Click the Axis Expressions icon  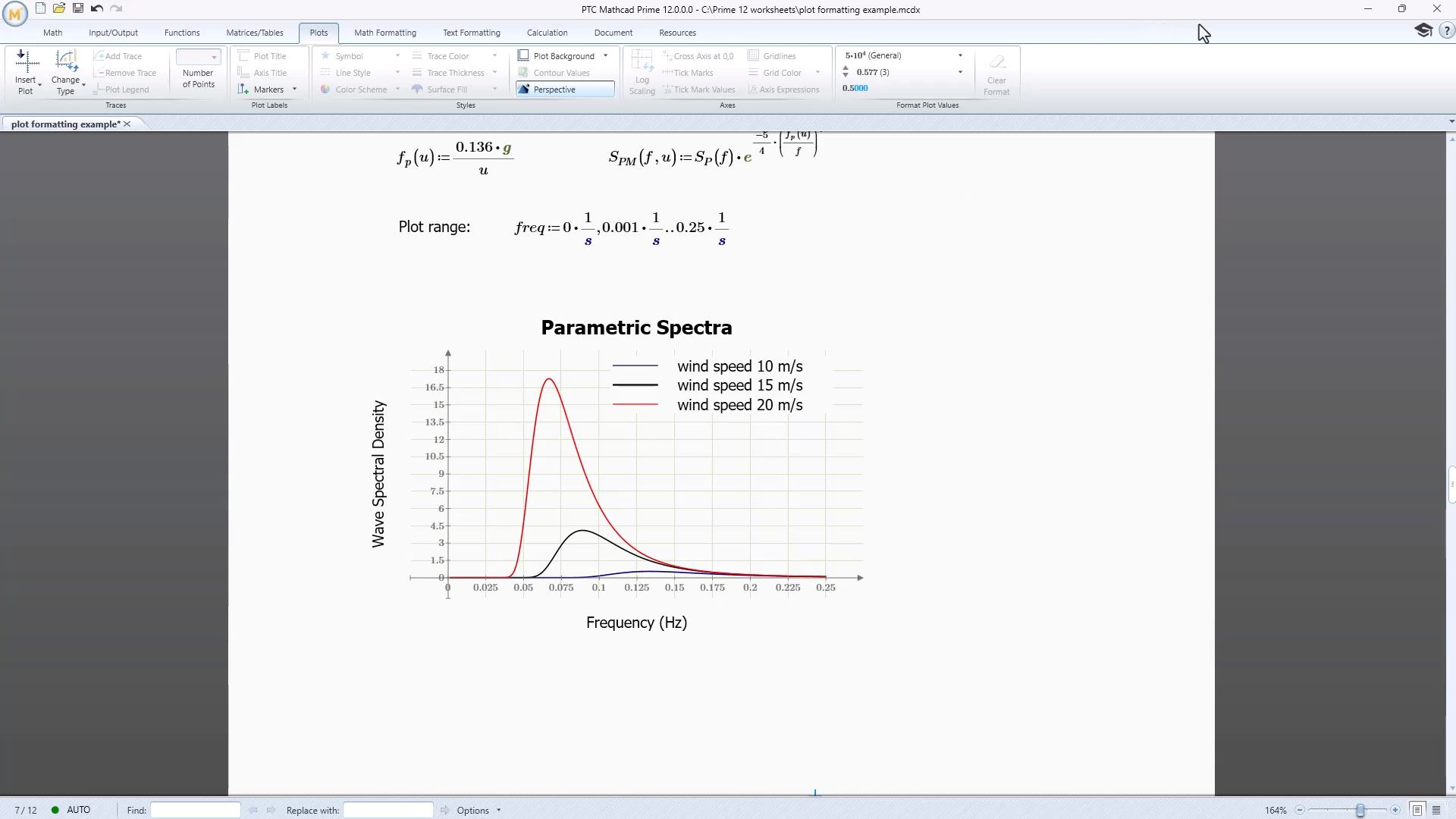pyautogui.click(x=753, y=89)
